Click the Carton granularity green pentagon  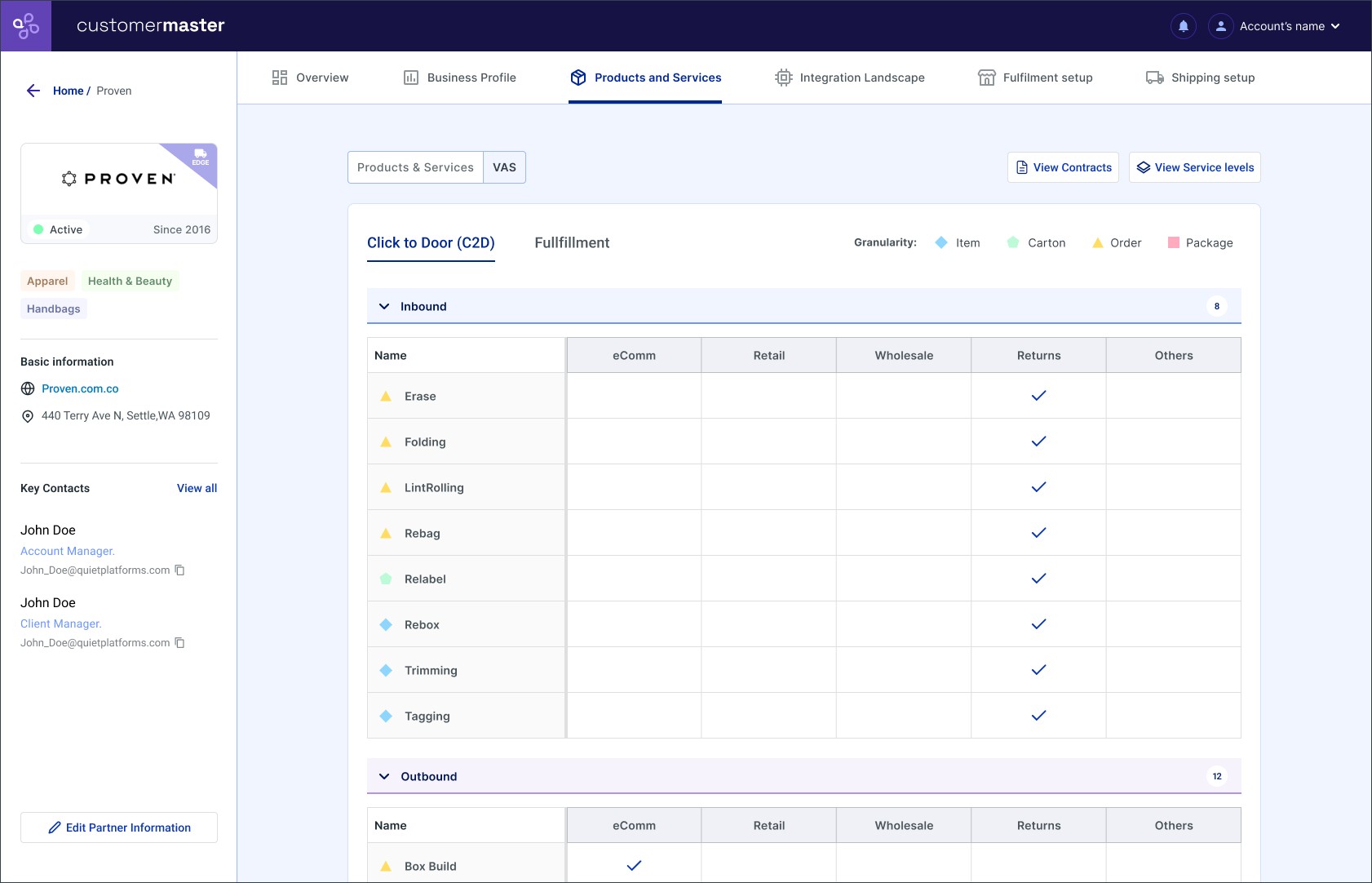(x=1013, y=242)
